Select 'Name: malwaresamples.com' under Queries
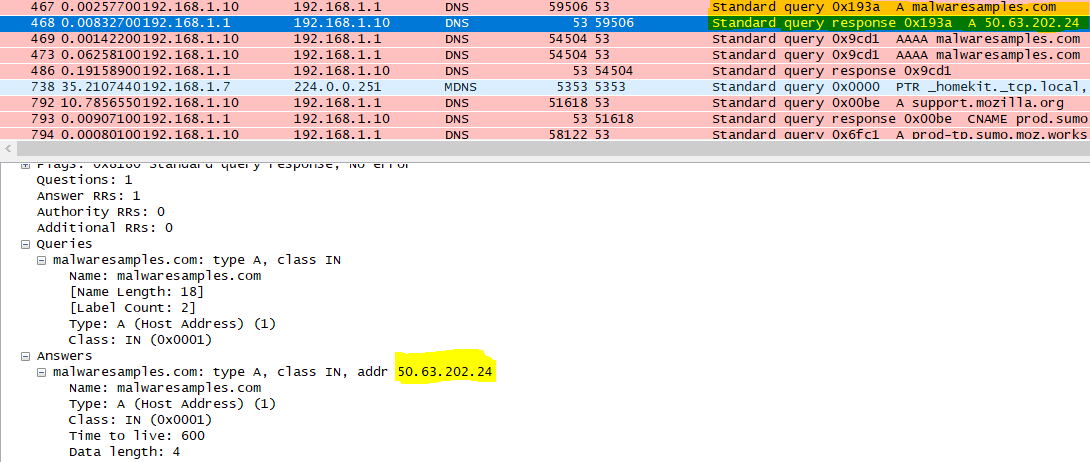The image size is (1090, 462). point(165,276)
